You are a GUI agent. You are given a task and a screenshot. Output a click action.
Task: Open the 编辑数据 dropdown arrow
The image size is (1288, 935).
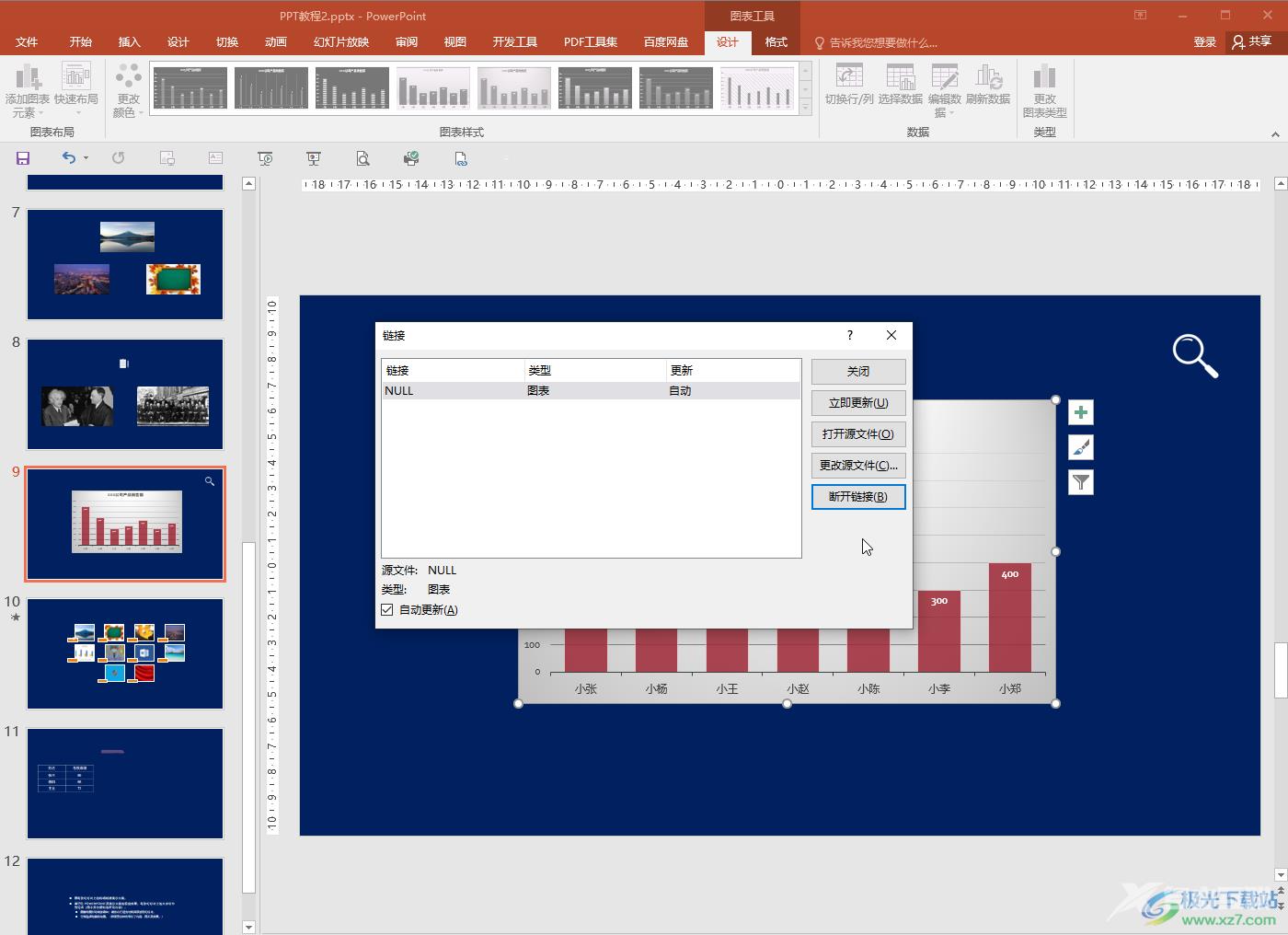951,113
